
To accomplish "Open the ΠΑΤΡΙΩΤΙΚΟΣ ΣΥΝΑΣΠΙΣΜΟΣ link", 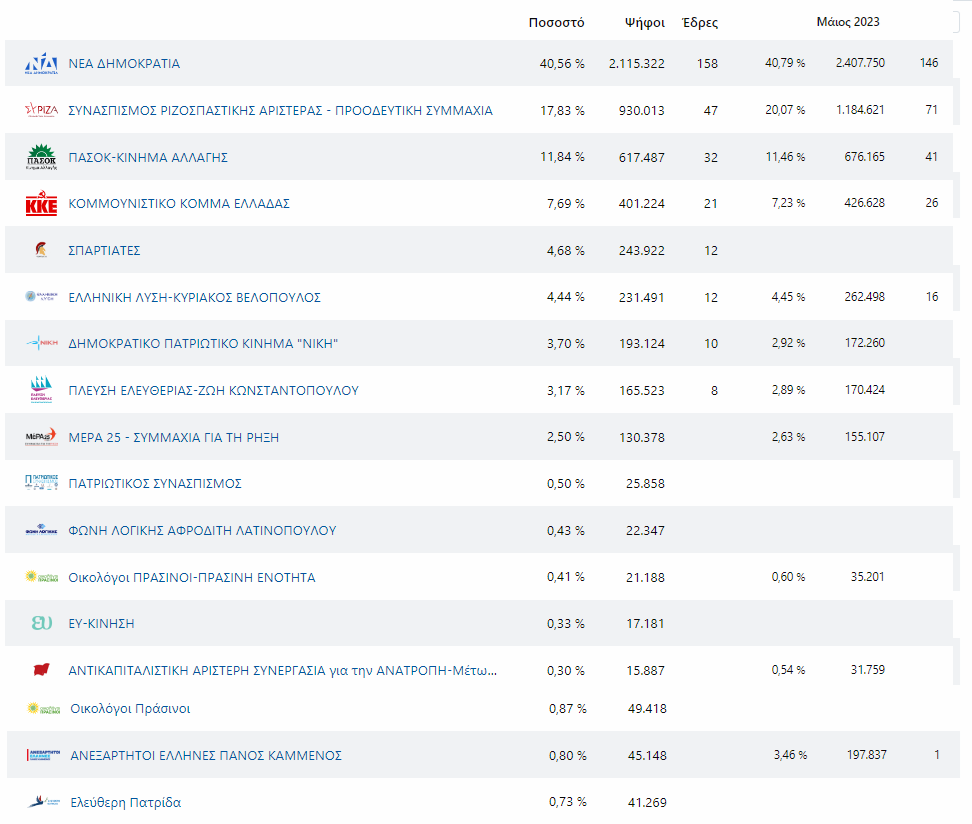I will tap(155, 484).
